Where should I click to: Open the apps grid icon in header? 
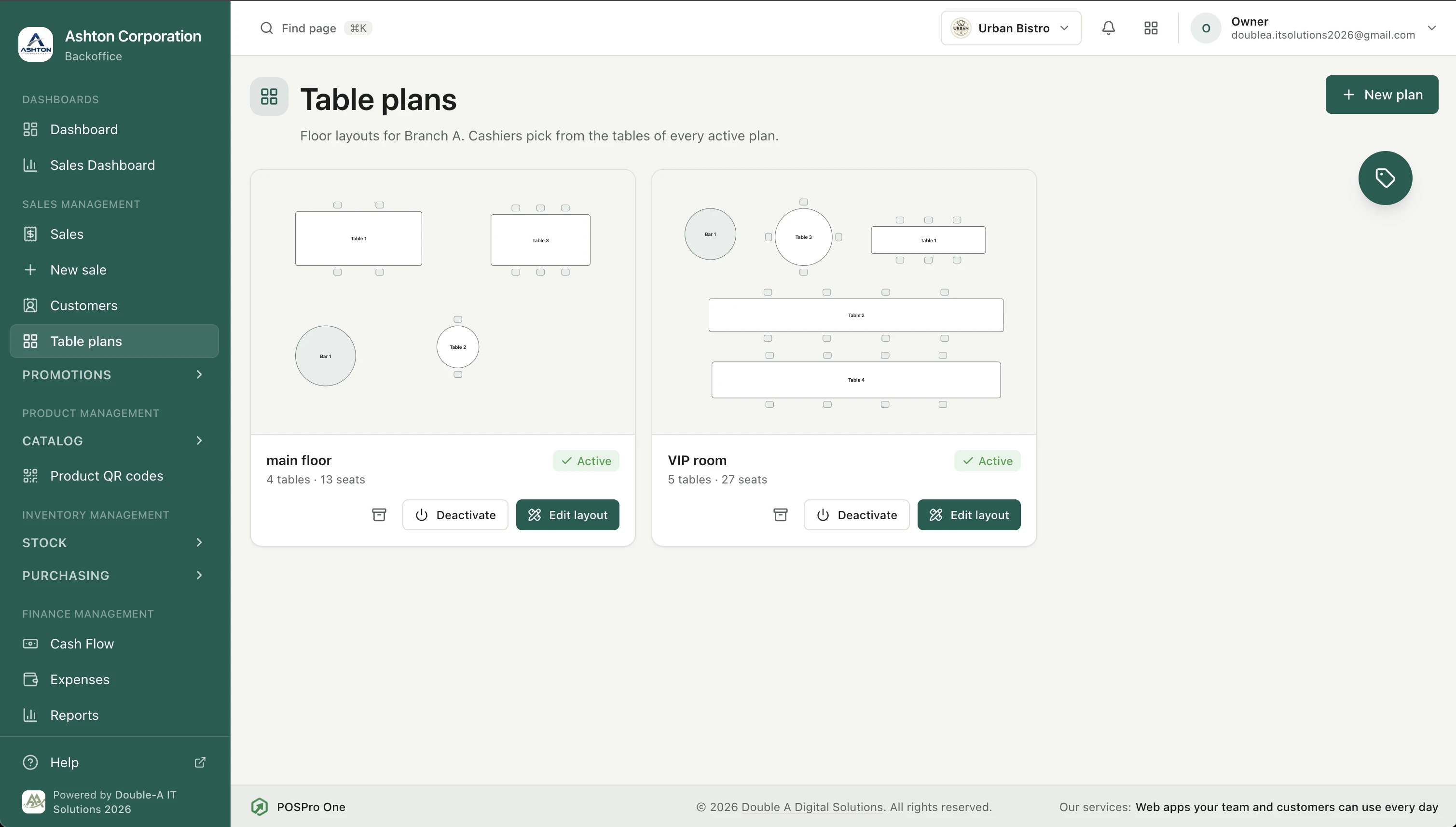point(1151,28)
